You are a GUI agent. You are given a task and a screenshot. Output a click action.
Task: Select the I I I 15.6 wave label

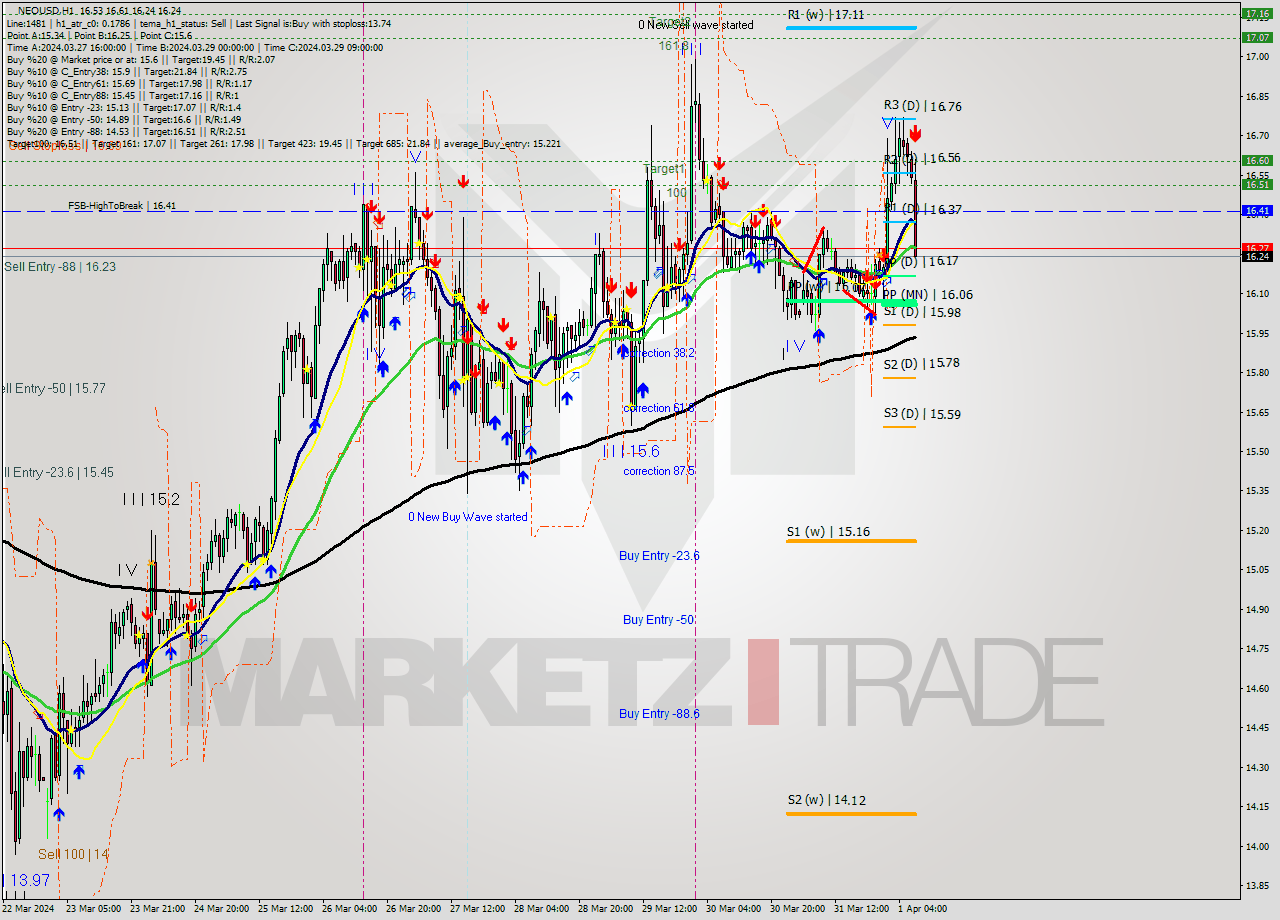631,452
